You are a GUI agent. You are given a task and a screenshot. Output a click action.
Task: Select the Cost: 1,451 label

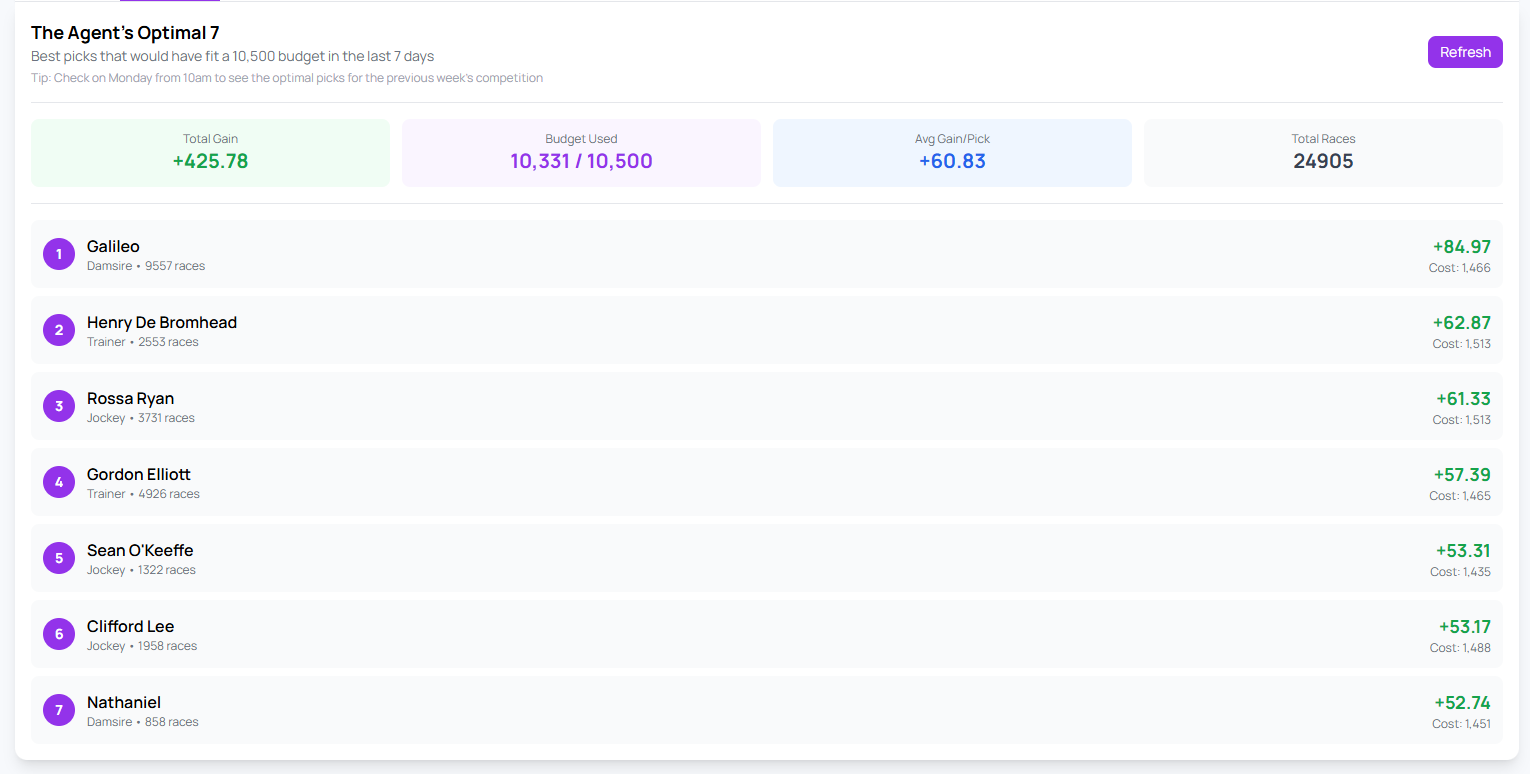point(1461,724)
